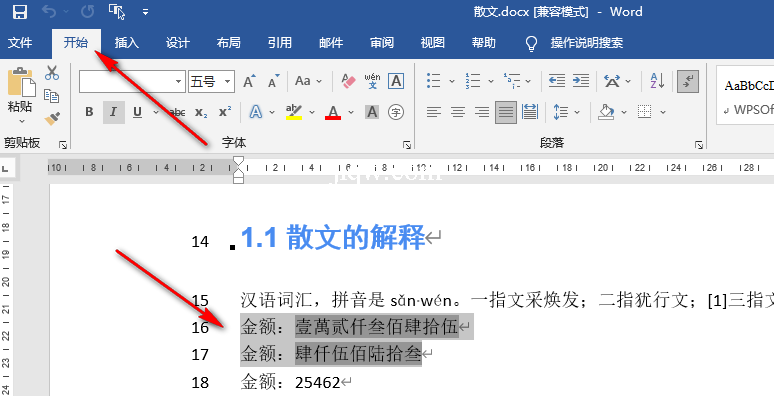774x396 pixels.
Task: Click the Grow Font icon
Action: [250, 81]
